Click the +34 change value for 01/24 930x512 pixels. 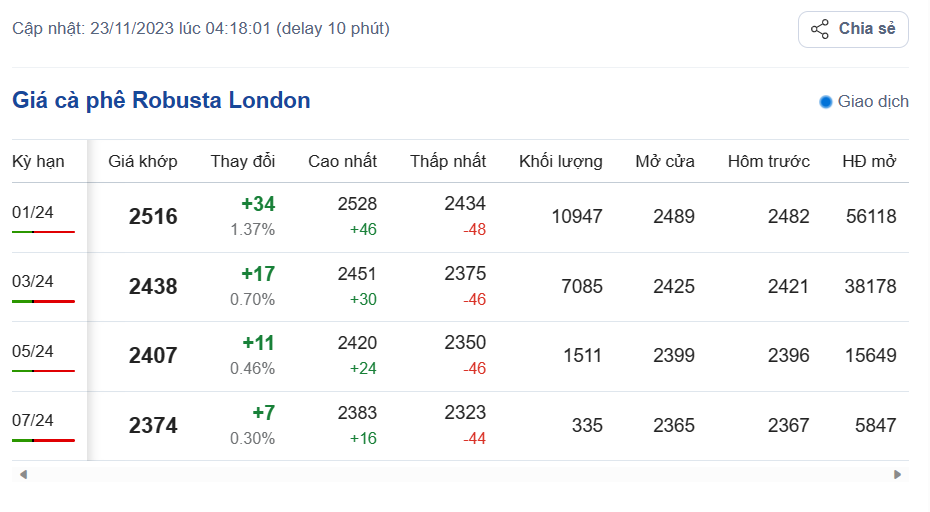pos(258,204)
